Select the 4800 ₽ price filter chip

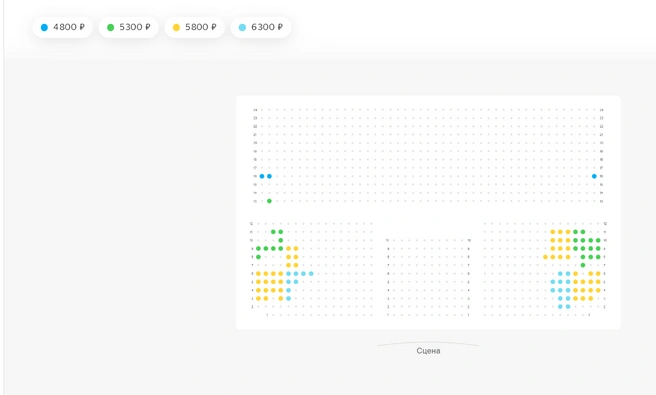click(63, 27)
